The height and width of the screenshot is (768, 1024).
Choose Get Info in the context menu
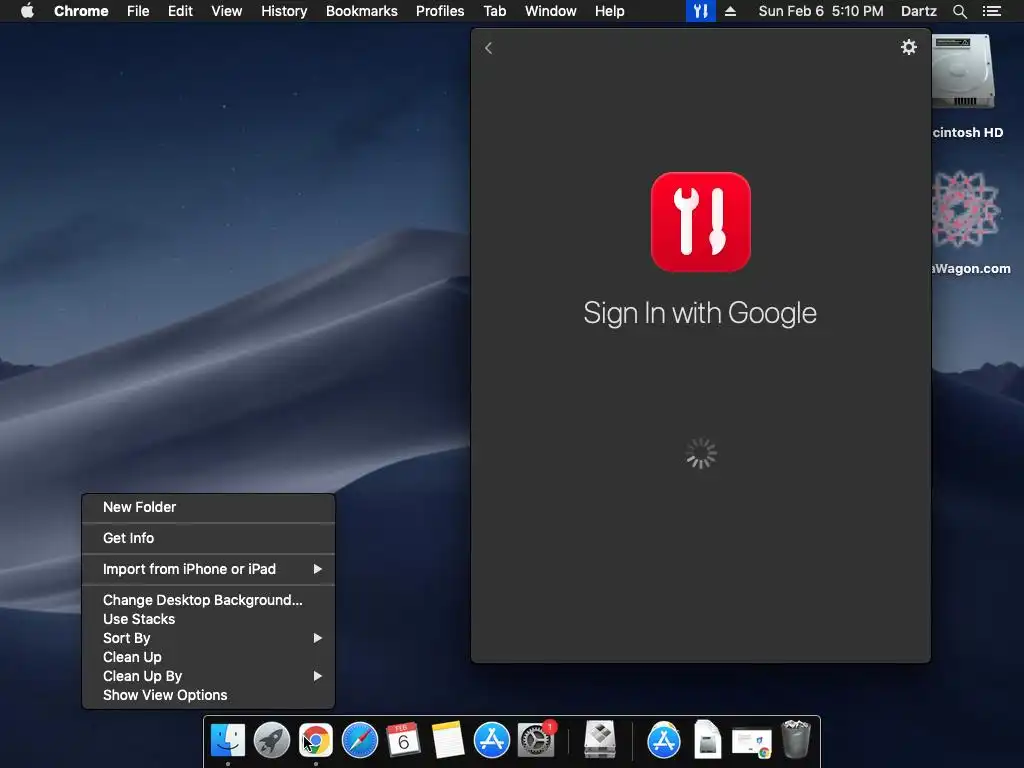click(x=208, y=538)
